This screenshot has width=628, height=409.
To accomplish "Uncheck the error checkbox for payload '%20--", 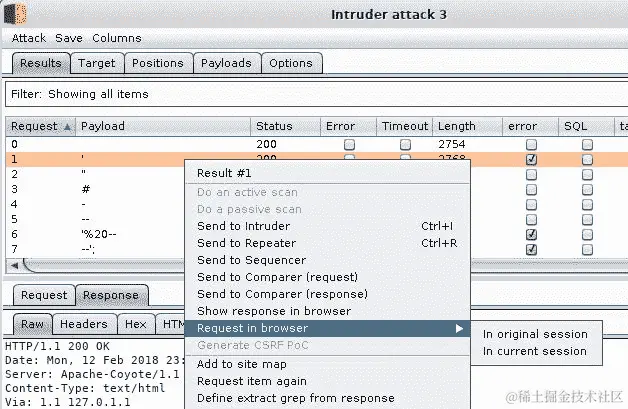I will pyautogui.click(x=531, y=234).
